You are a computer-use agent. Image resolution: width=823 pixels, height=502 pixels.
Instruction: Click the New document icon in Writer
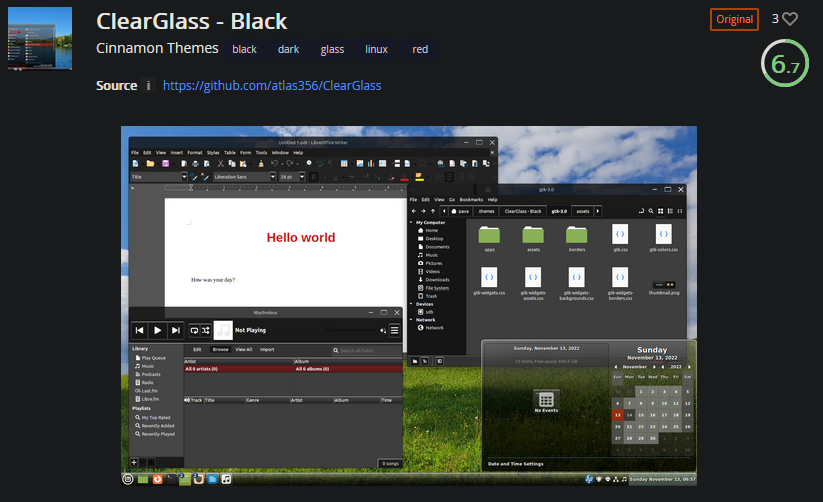pyautogui.click(x=135, y=164)
